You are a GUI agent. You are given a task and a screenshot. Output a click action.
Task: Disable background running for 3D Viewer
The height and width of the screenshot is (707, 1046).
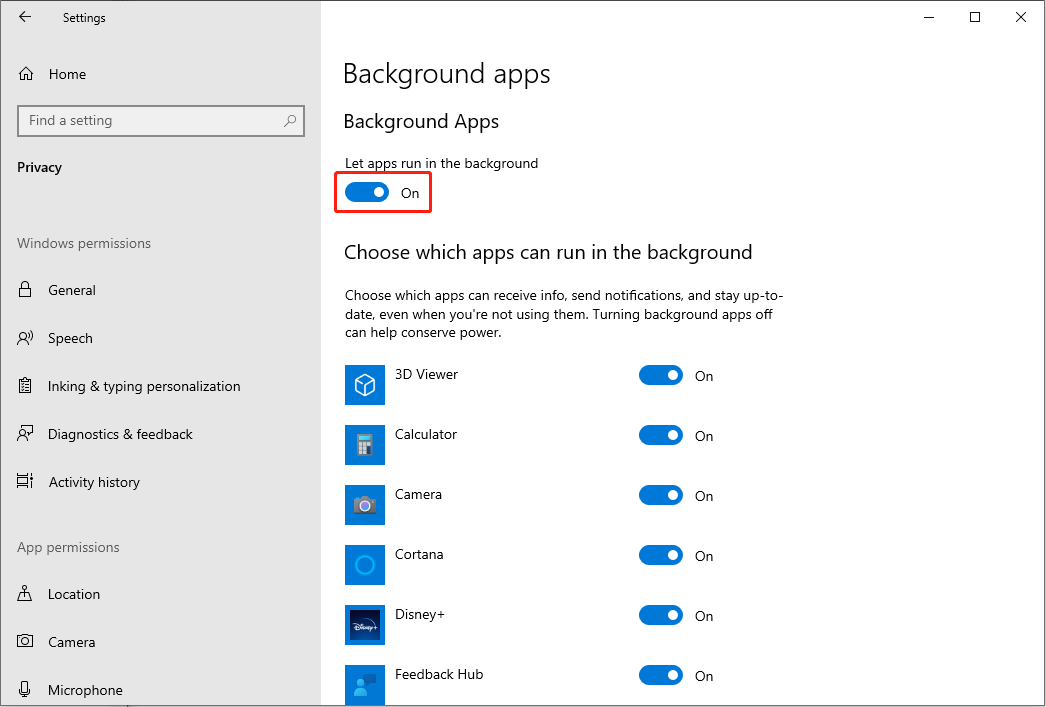pyautogui.click(x=661, y=376)
